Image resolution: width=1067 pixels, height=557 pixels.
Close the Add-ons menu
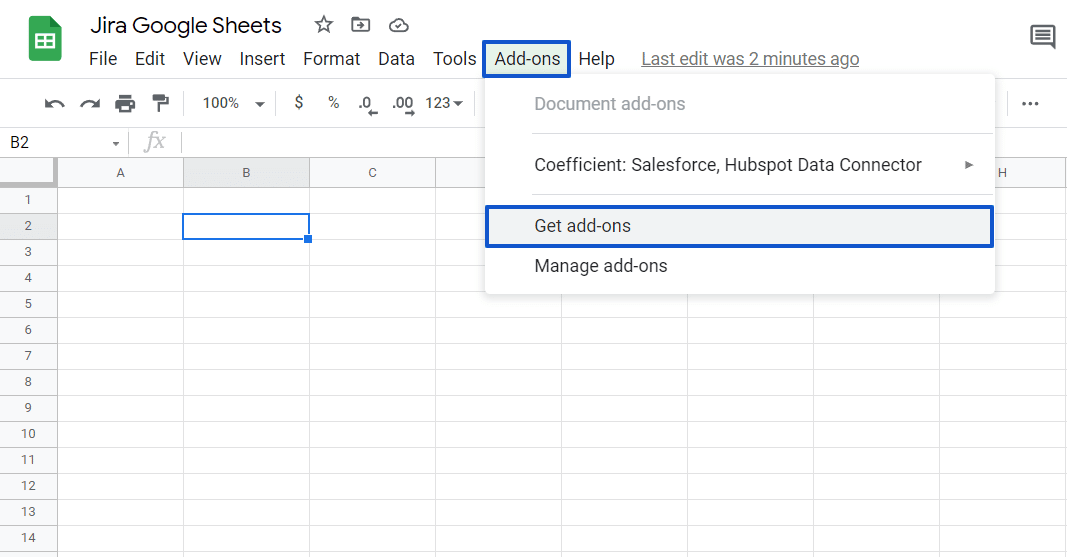click(x=527, y=59)
